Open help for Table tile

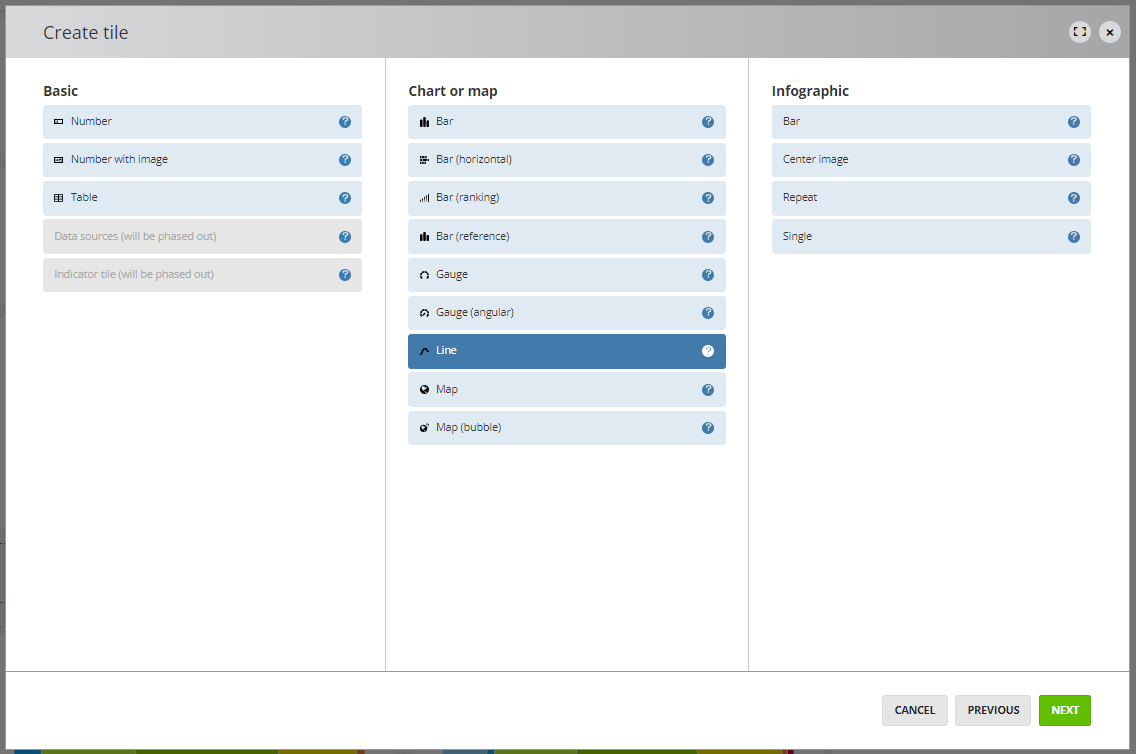(x=345, y=198)
